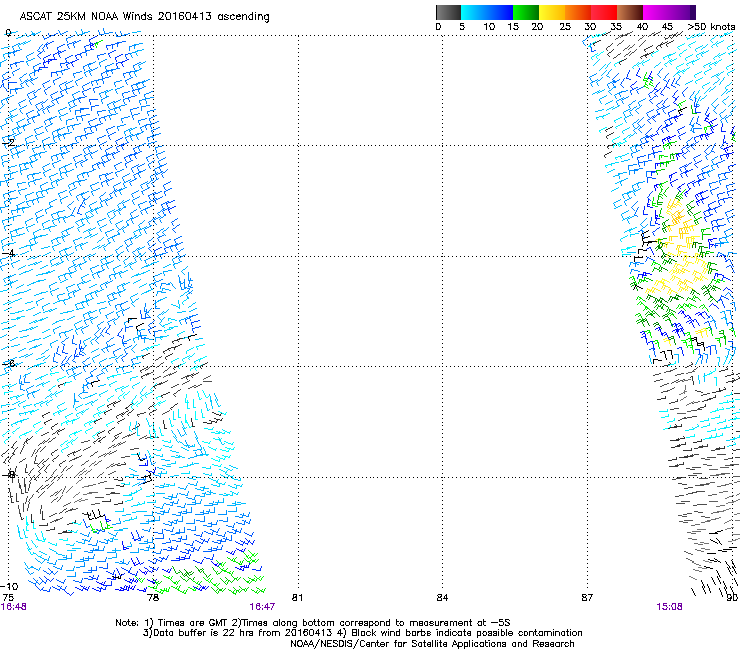Image resolution: width=740 pixels, height=650 pixels.
Task: Click the legend label 10
Action: (489, 27)
